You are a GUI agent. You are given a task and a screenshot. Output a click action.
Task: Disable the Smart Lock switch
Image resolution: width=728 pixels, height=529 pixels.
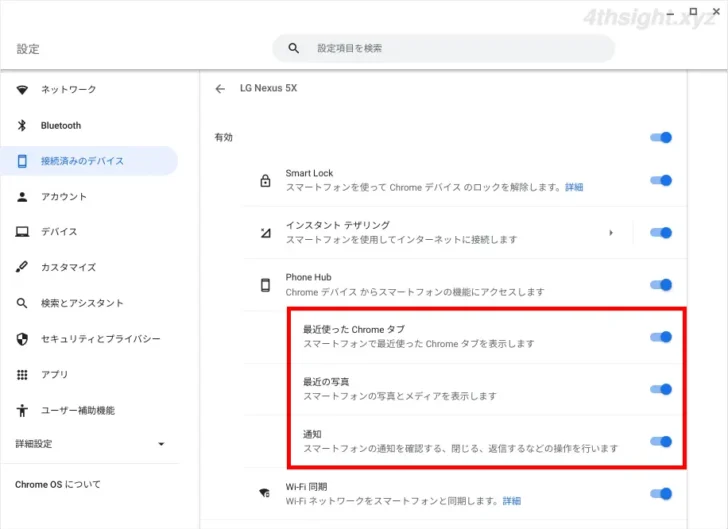pos(661,181)
